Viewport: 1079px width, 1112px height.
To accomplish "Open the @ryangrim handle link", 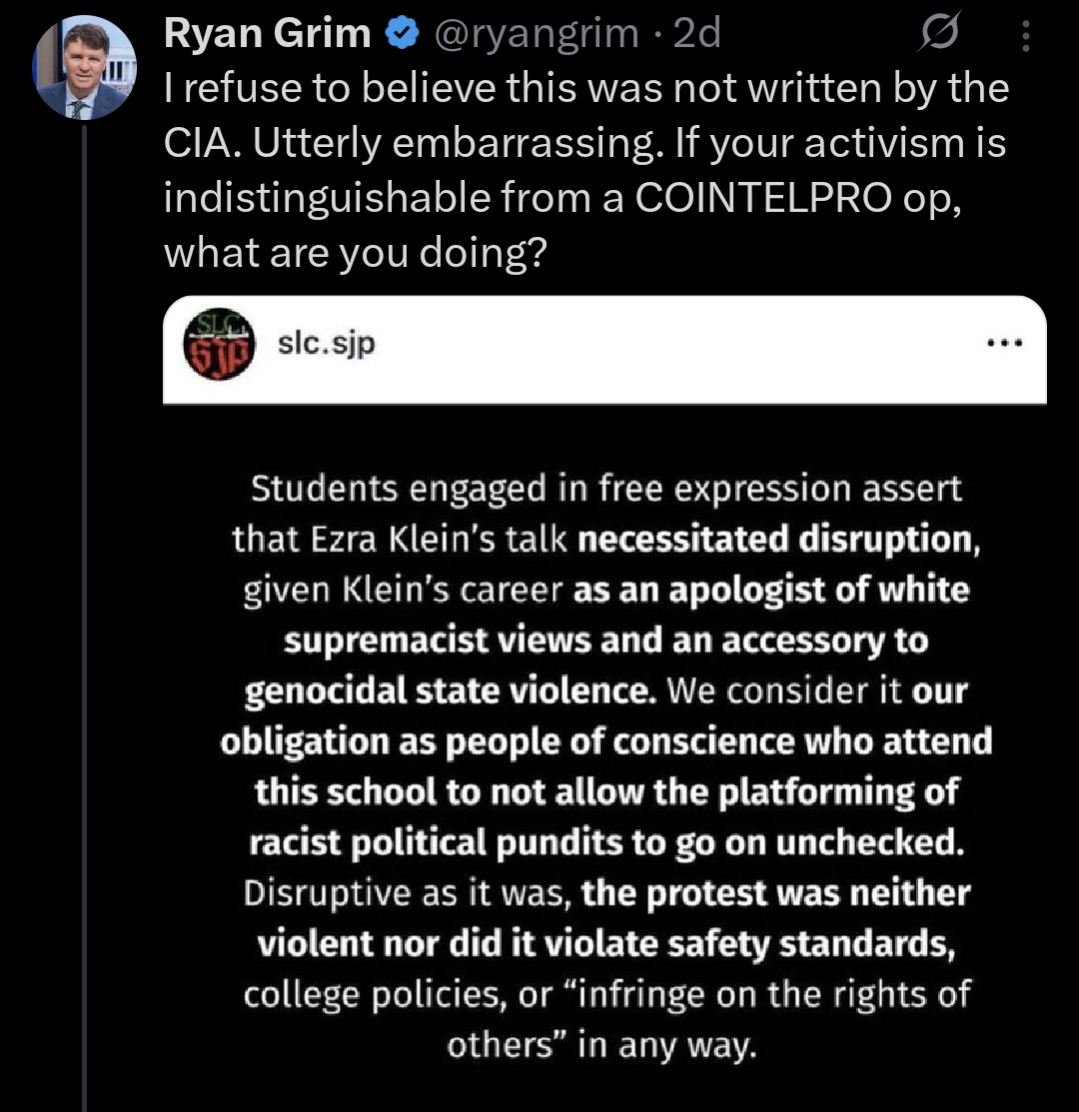I will (534, 34).
